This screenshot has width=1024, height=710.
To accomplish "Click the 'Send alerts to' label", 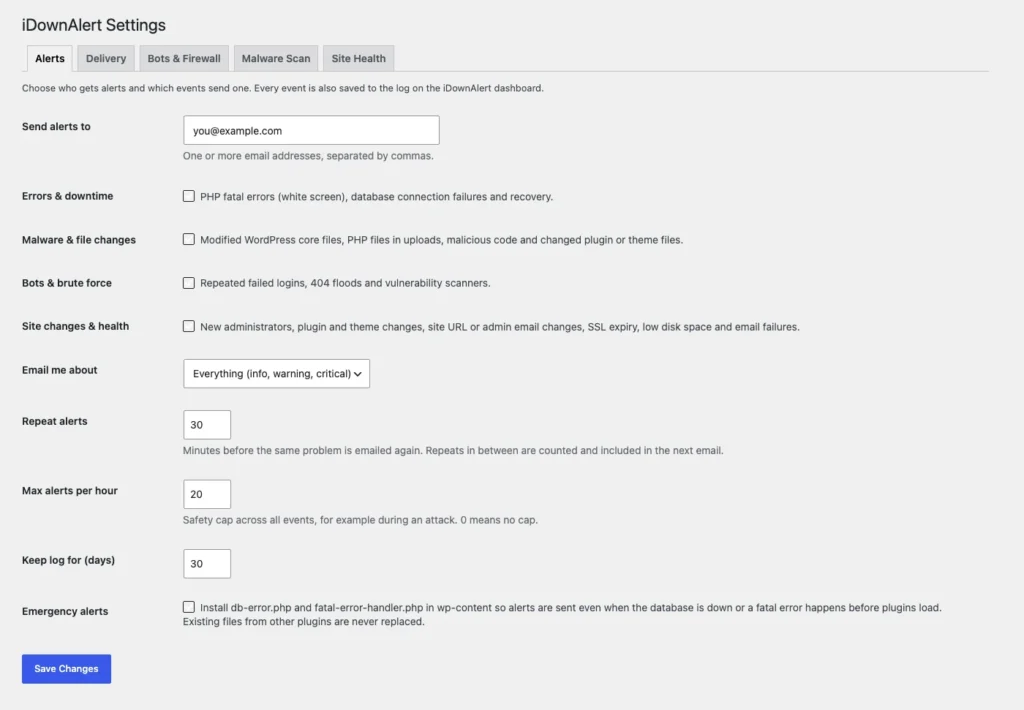I will click(56, 127).
